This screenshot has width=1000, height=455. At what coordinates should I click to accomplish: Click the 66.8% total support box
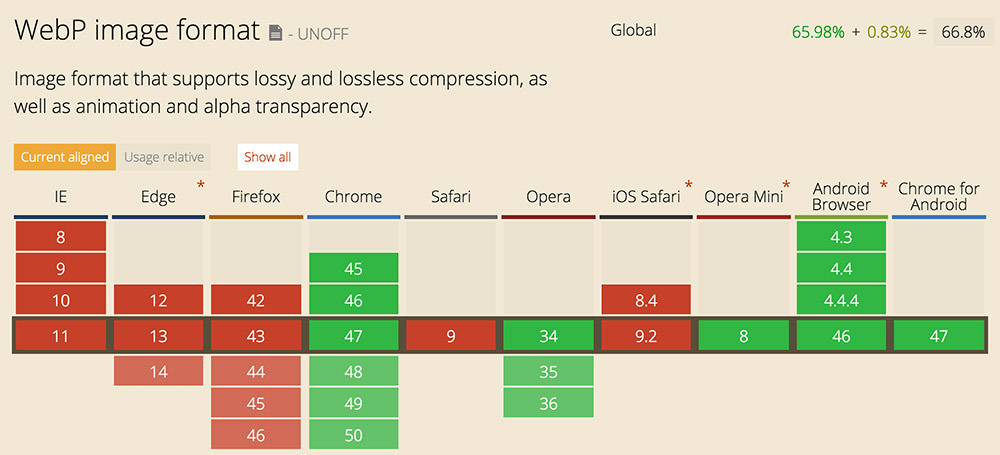(963, 33)
